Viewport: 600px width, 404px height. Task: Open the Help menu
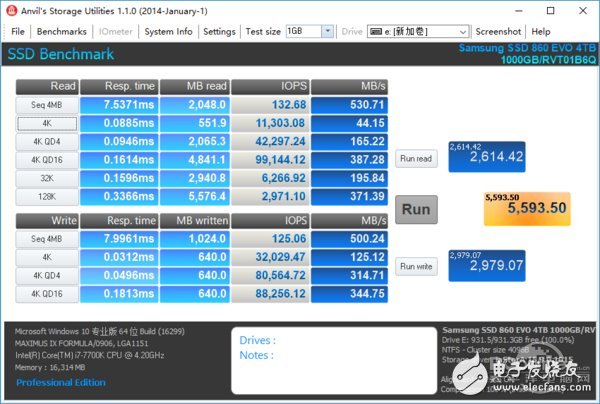tap(541, 32)
